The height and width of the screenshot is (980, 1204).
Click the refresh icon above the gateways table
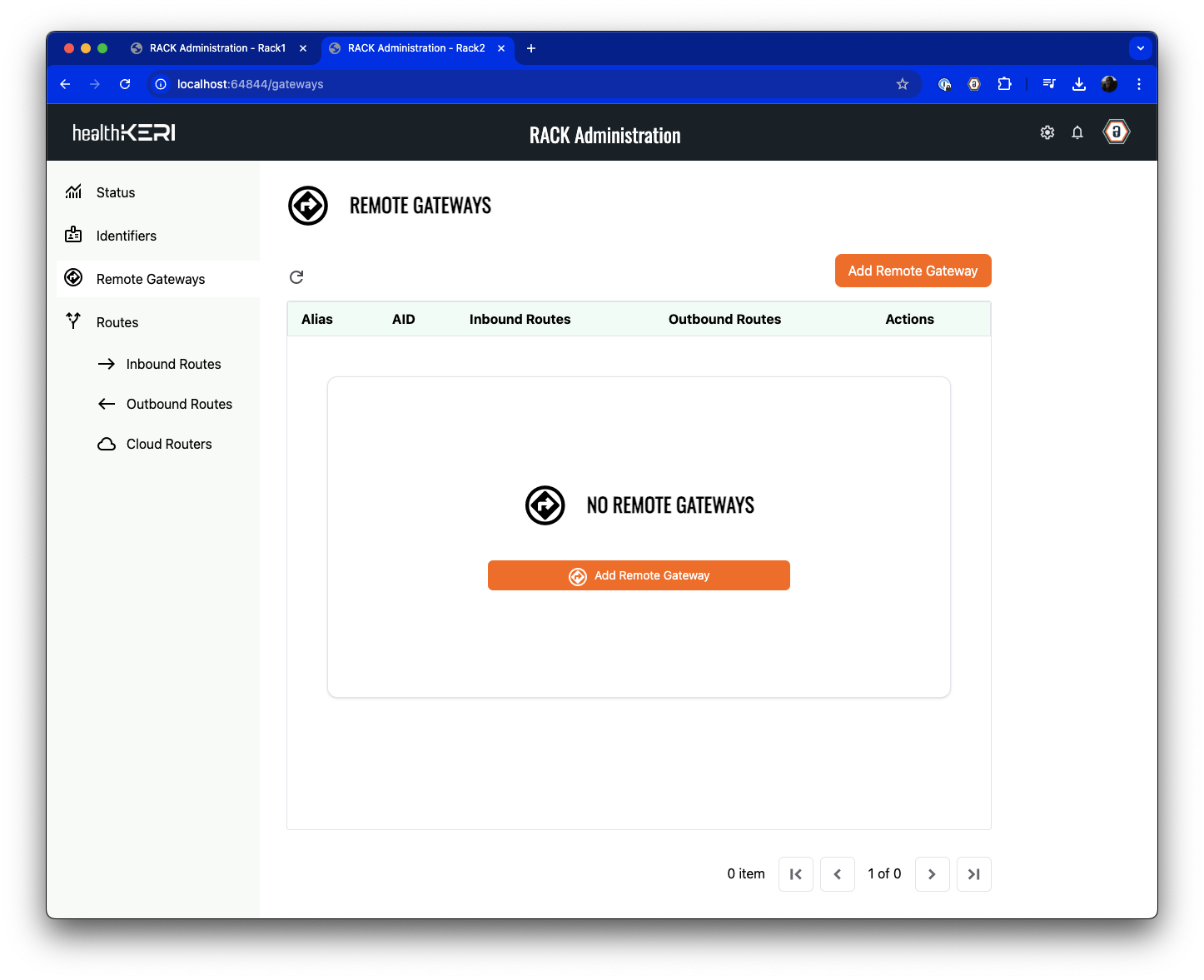point(296,276)
